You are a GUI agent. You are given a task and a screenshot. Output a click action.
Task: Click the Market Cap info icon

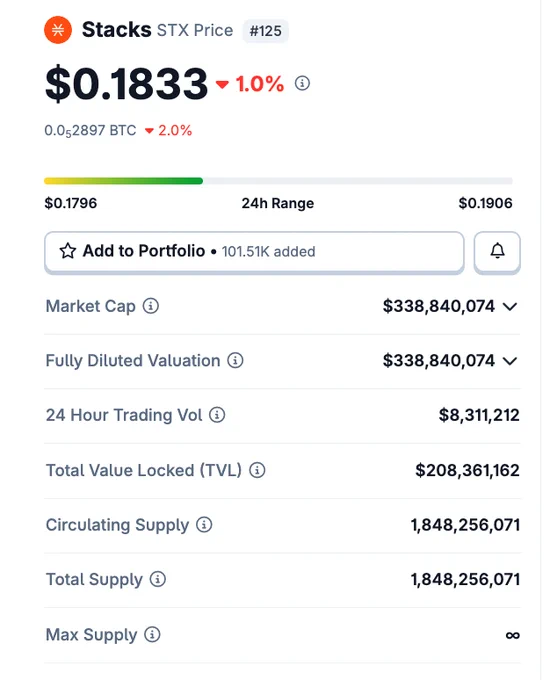tap(151, 306)
